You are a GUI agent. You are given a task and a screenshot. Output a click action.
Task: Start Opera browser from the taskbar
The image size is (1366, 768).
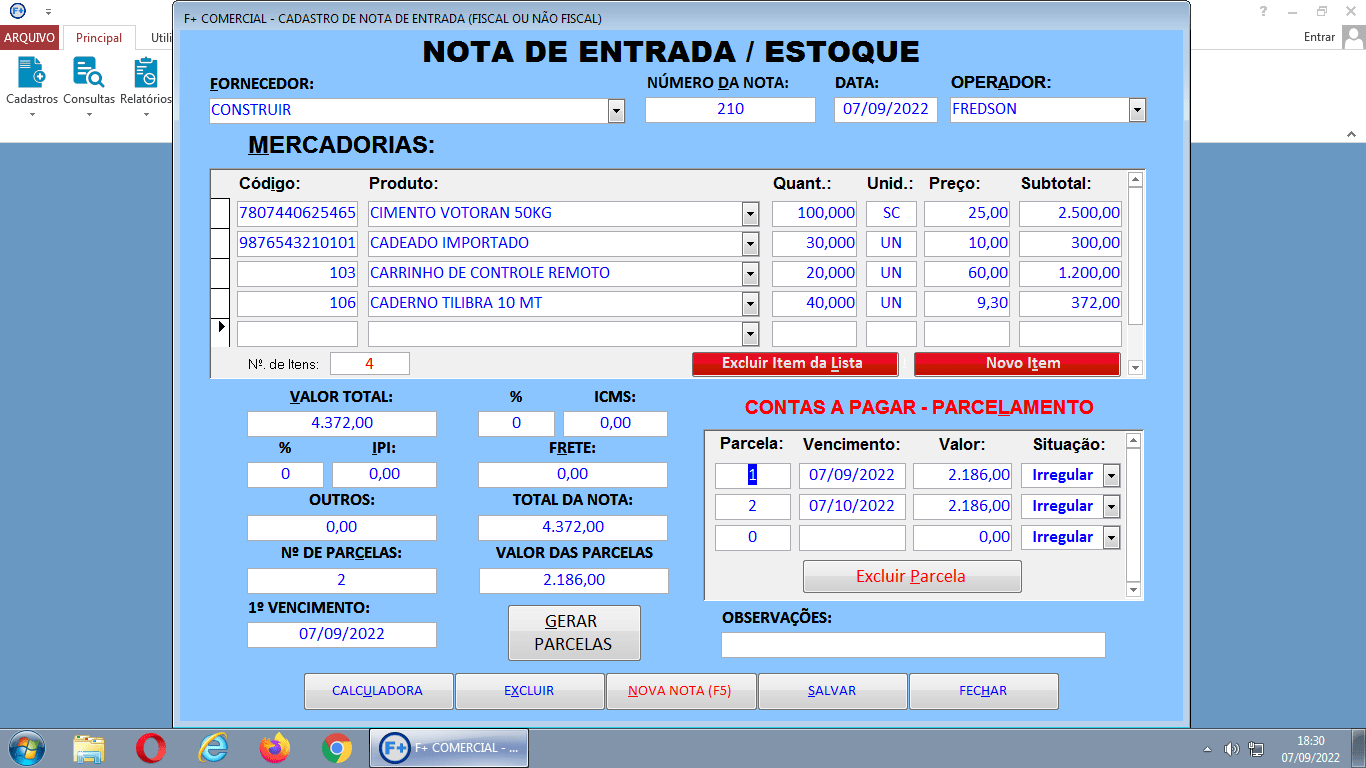(151, 747)
